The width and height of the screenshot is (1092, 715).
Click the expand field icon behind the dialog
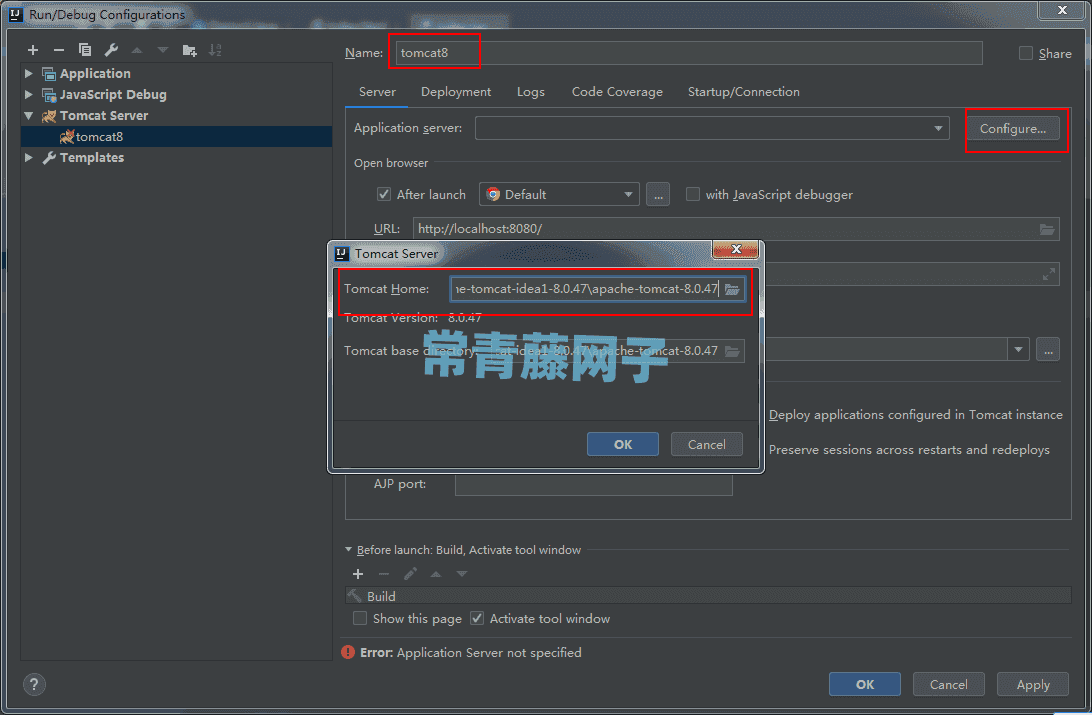(x=1048, y=274)
